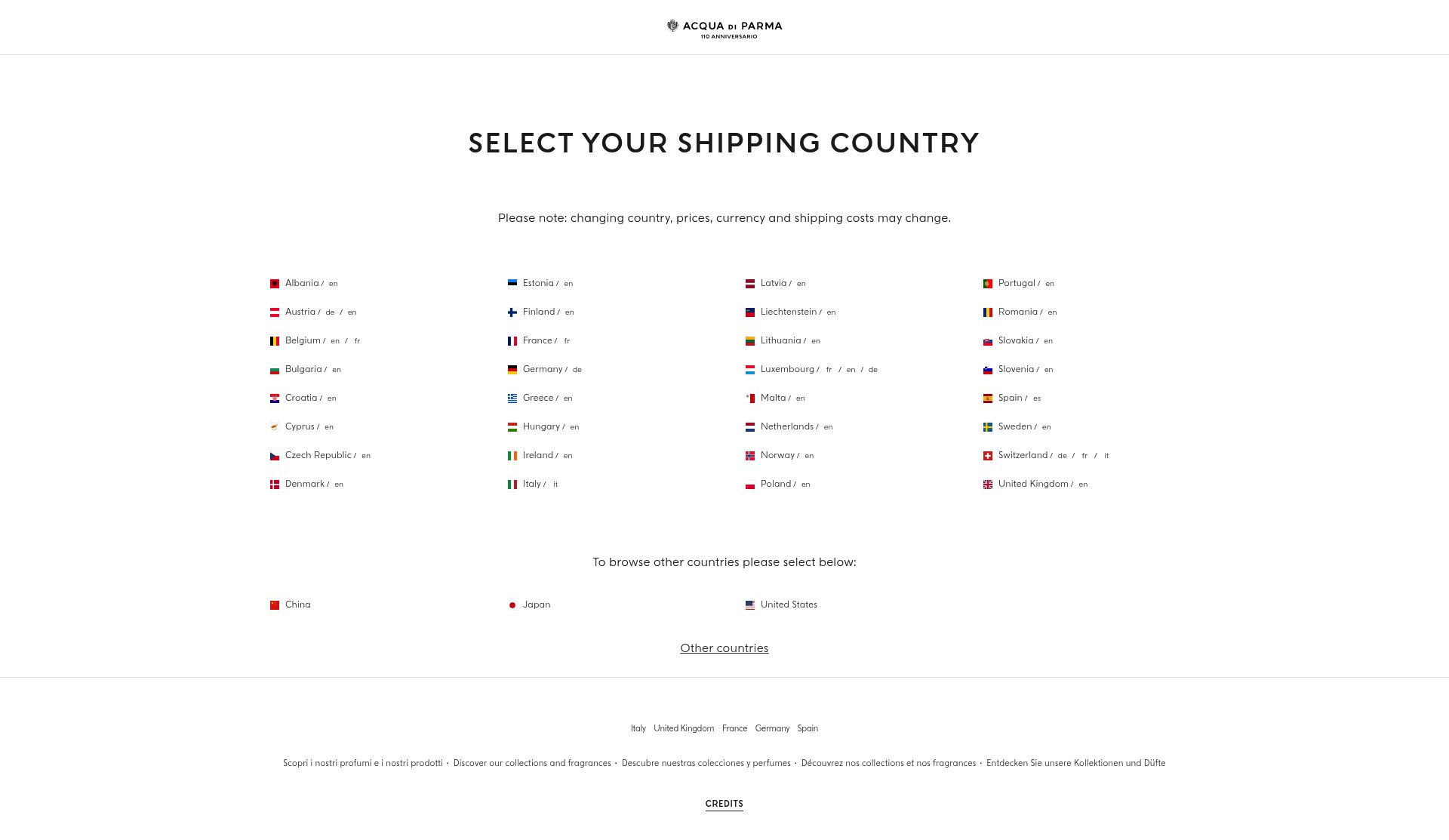Click Spain in the footer country links
1449x840 pixels.
pyautogui.click(x=808, y=728)
